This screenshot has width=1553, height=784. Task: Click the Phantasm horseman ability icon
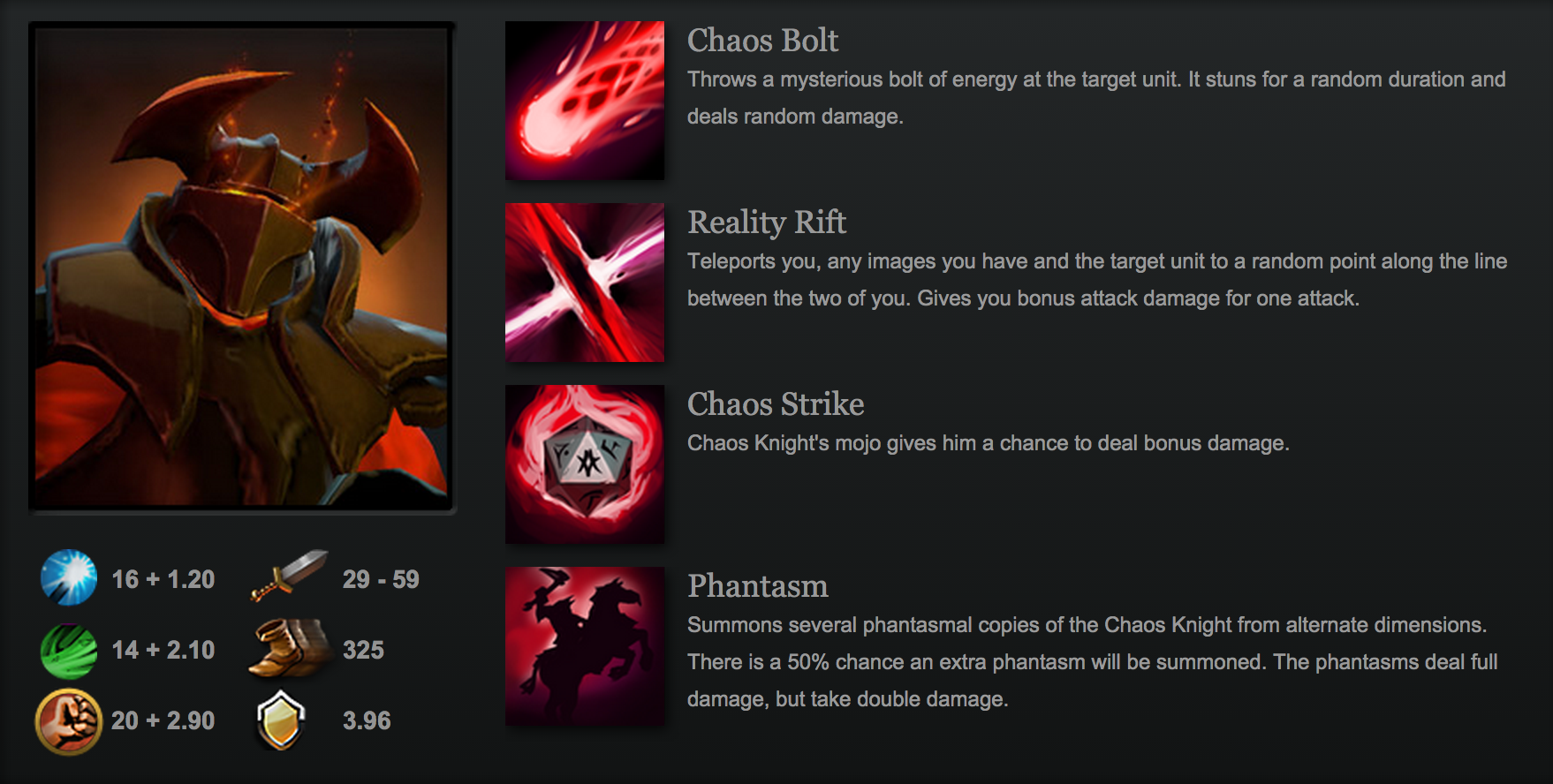[585, 646]
